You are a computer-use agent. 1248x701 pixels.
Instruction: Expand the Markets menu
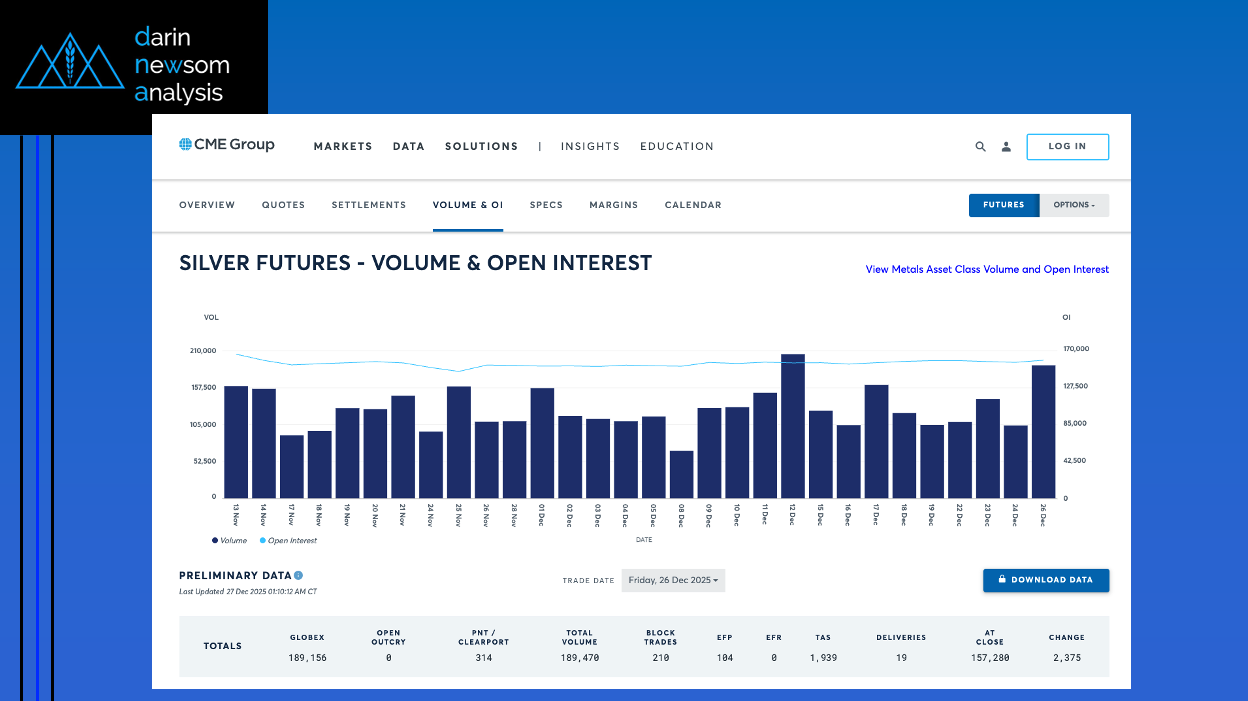coord(343,146)
